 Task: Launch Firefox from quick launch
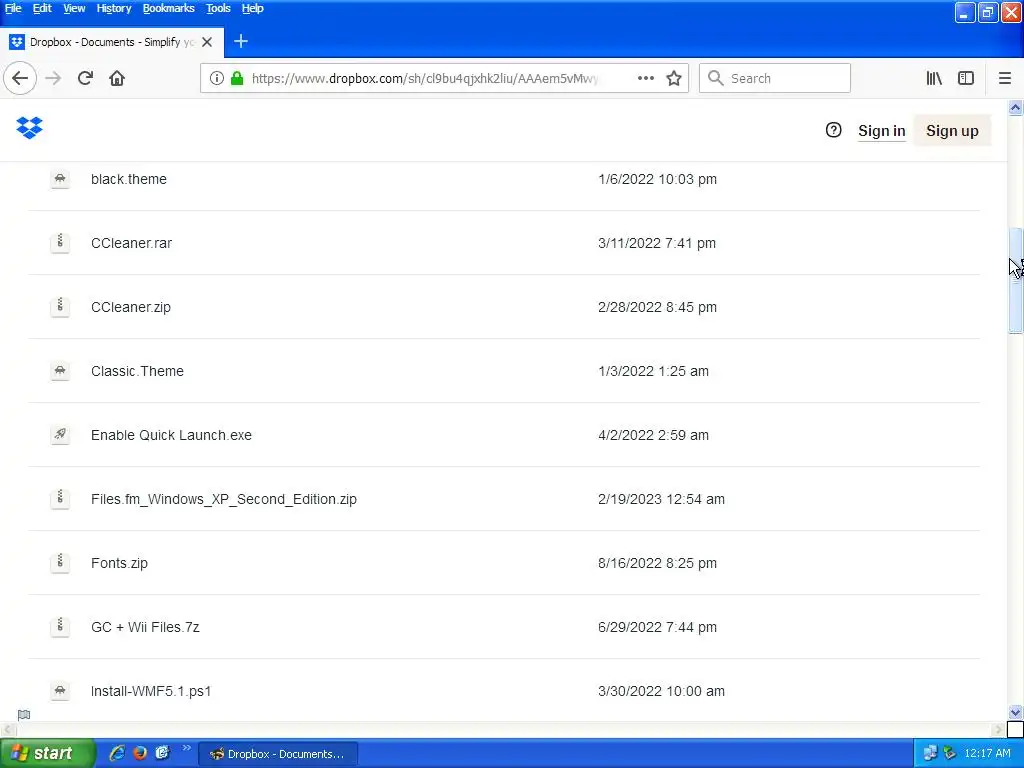coord(140,753)
